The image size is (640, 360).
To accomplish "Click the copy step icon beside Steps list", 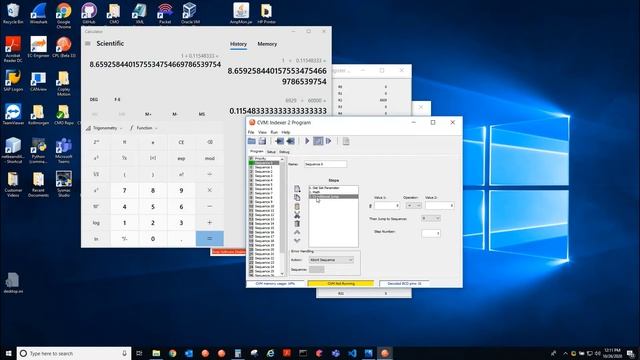I will pos(297,198).
